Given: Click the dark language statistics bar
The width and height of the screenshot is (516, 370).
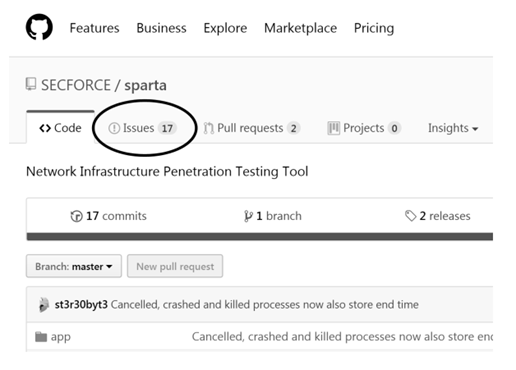Looking at the screenshot, I should tap(260, 236).
